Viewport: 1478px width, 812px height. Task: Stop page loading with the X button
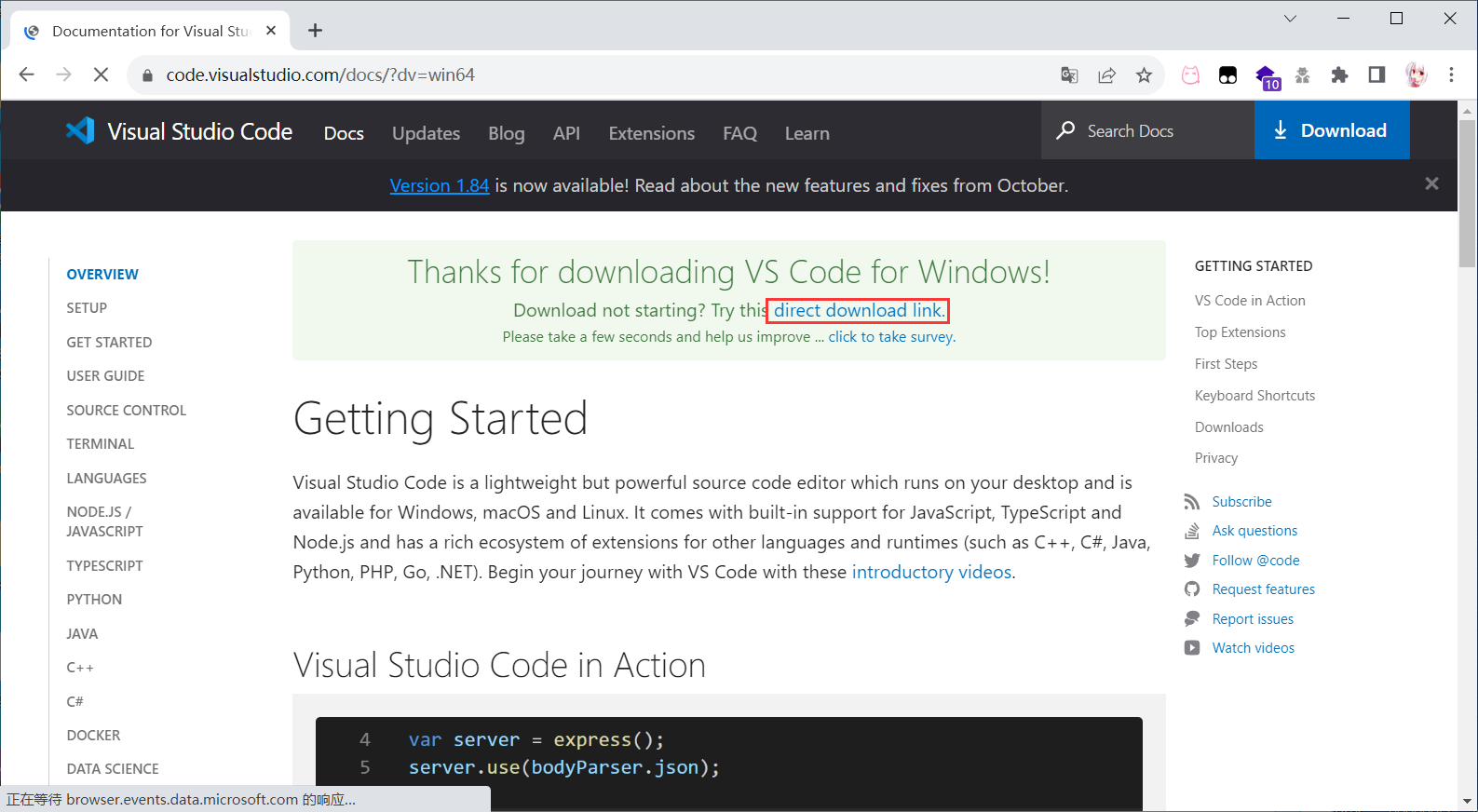point(101,74)
